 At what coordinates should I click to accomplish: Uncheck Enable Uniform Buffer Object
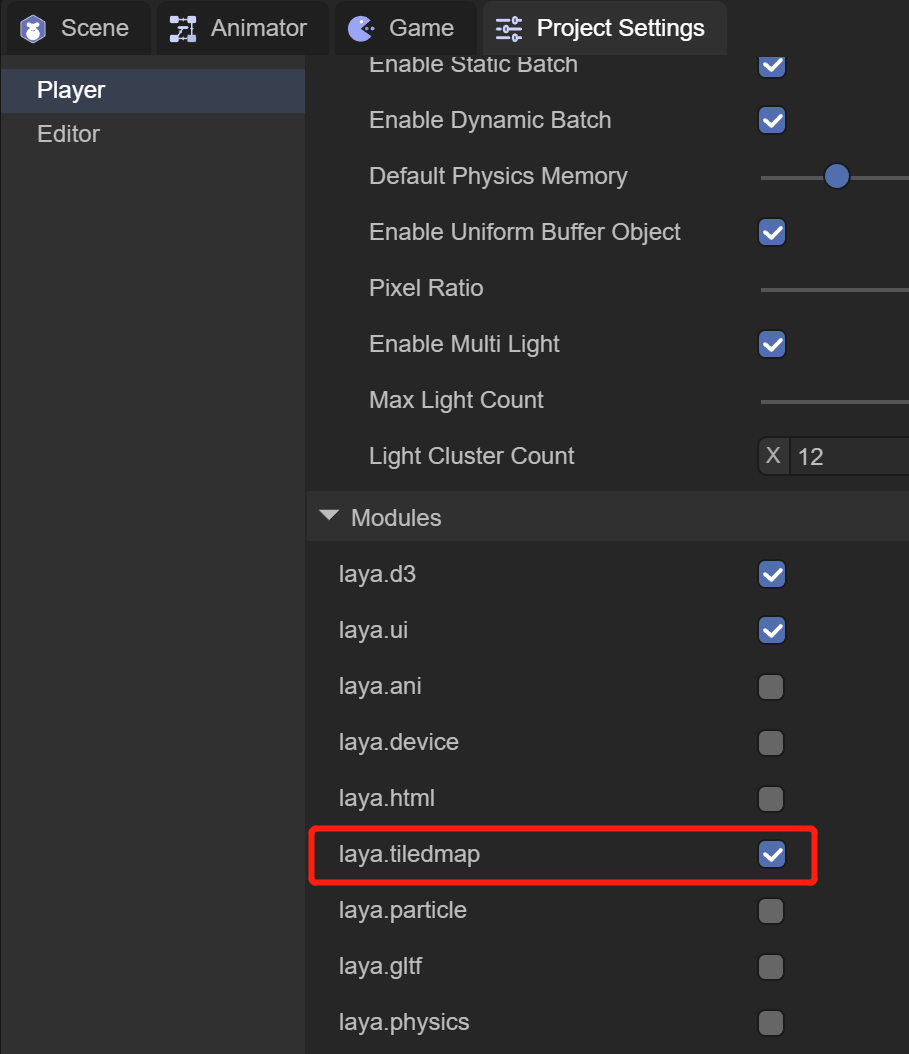772,233
